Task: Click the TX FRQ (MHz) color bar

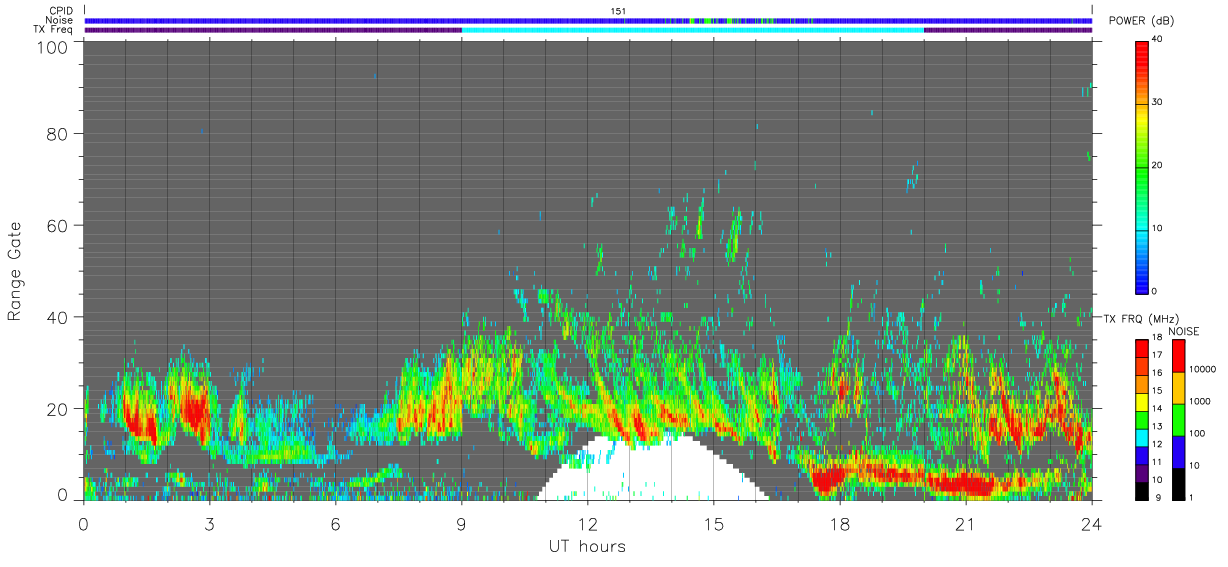Action: (x=1141, y=419)
